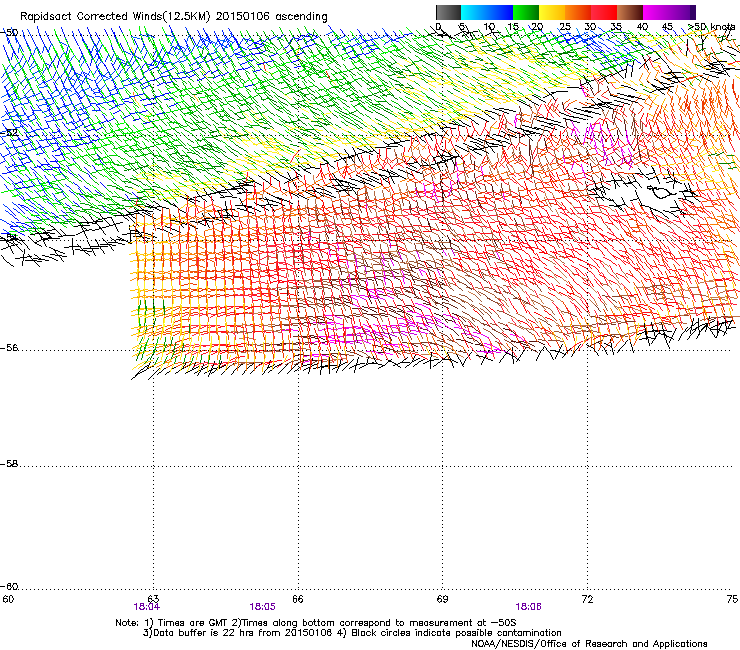The width and height of the screenshot is (740, 650).
Task: Click the '75' longitude label
Action: [x=732, y=599]
